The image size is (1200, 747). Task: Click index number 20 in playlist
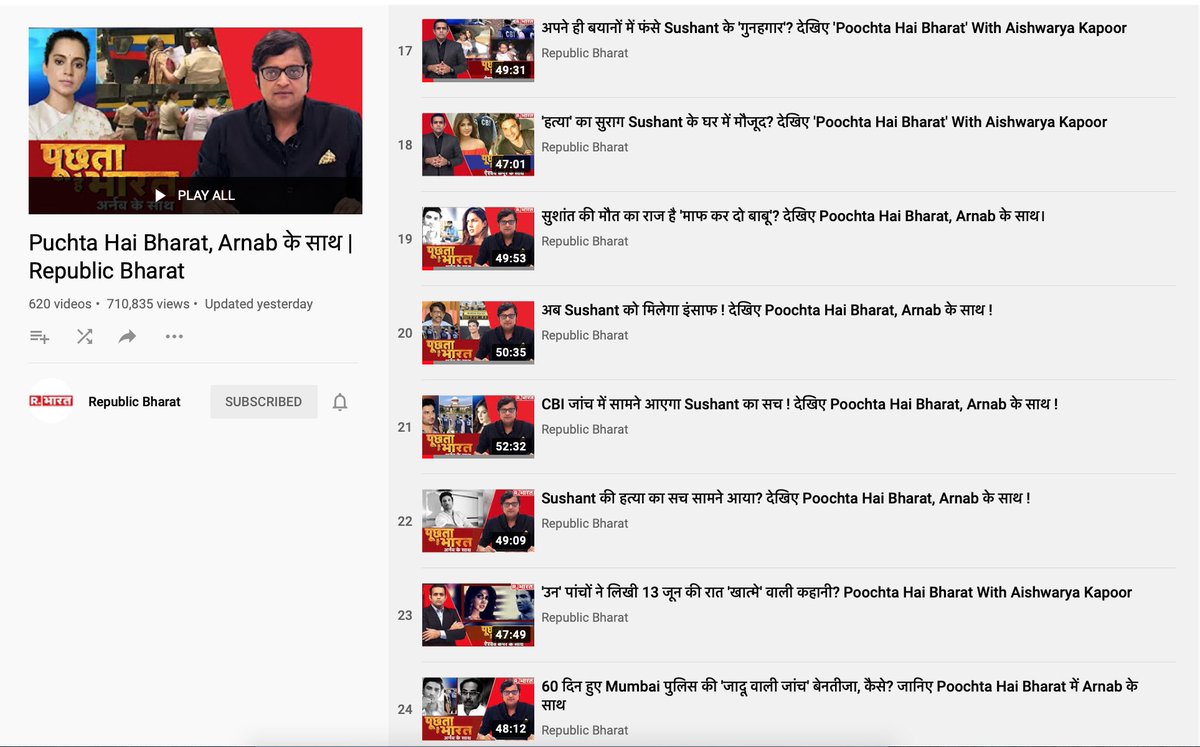405,333
